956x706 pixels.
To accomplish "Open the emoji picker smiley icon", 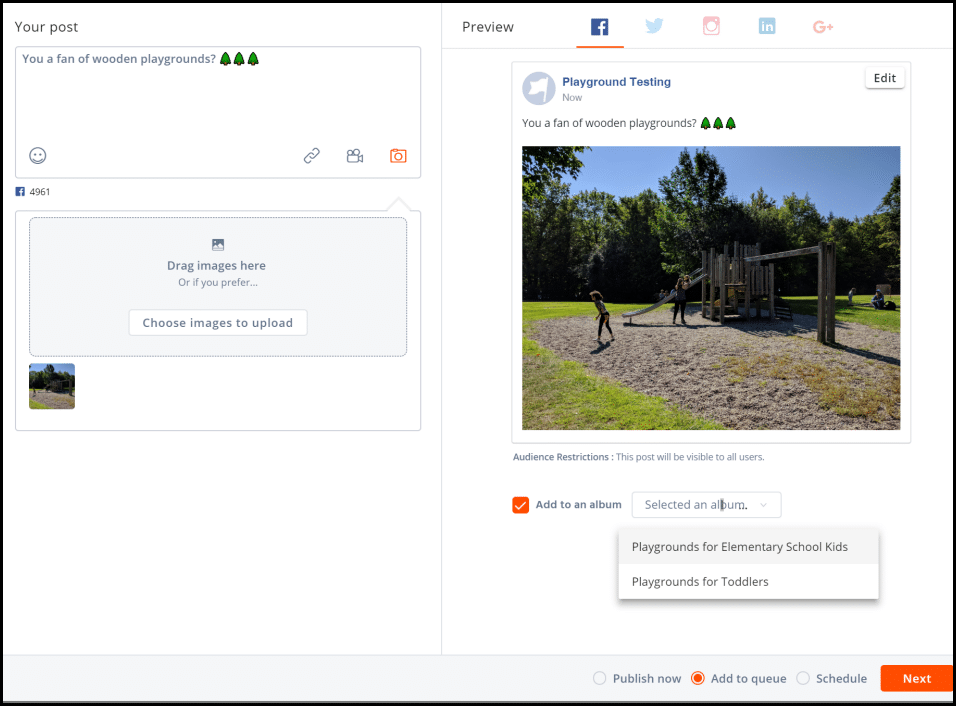I will pos(38,156).
